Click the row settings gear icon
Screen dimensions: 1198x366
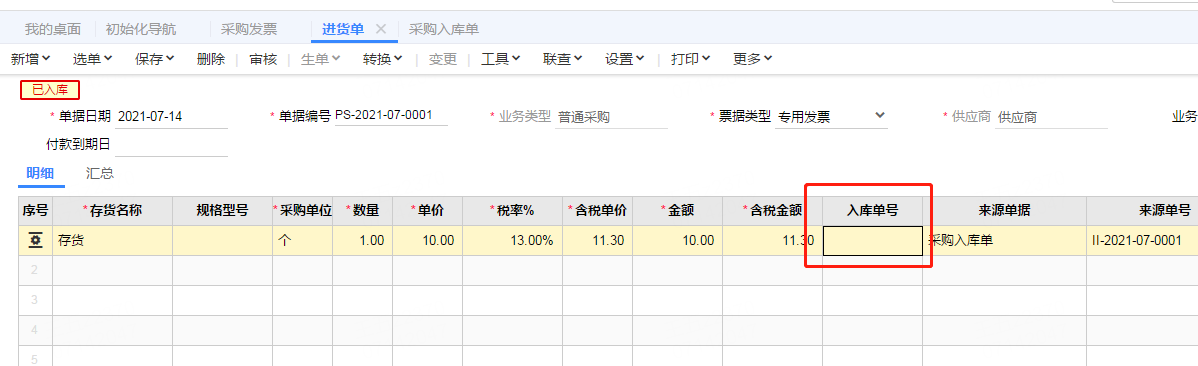35,241
